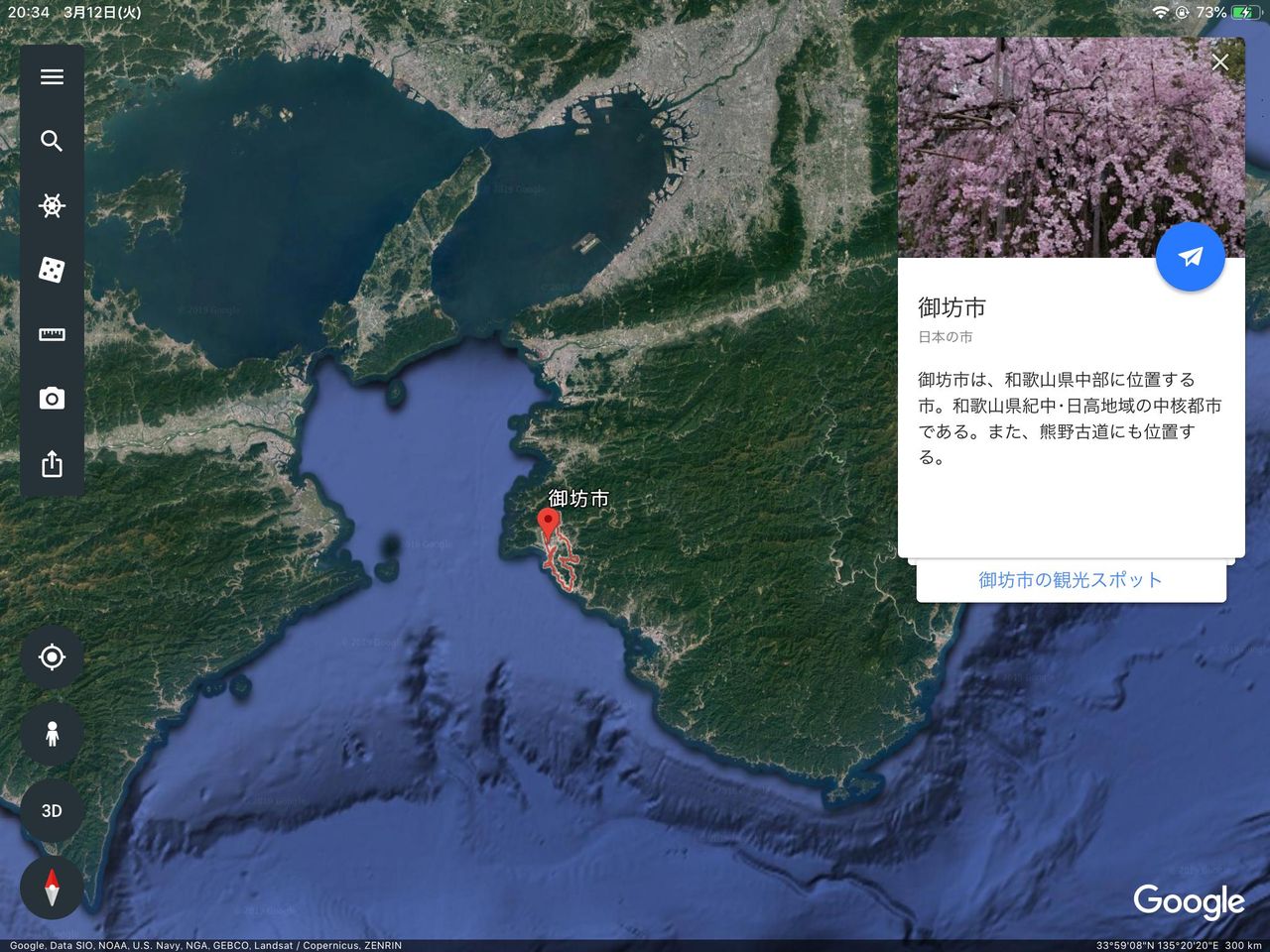Center map on my location button
This screenshot has height=952, width=1270.
click(x=52, y=656)
